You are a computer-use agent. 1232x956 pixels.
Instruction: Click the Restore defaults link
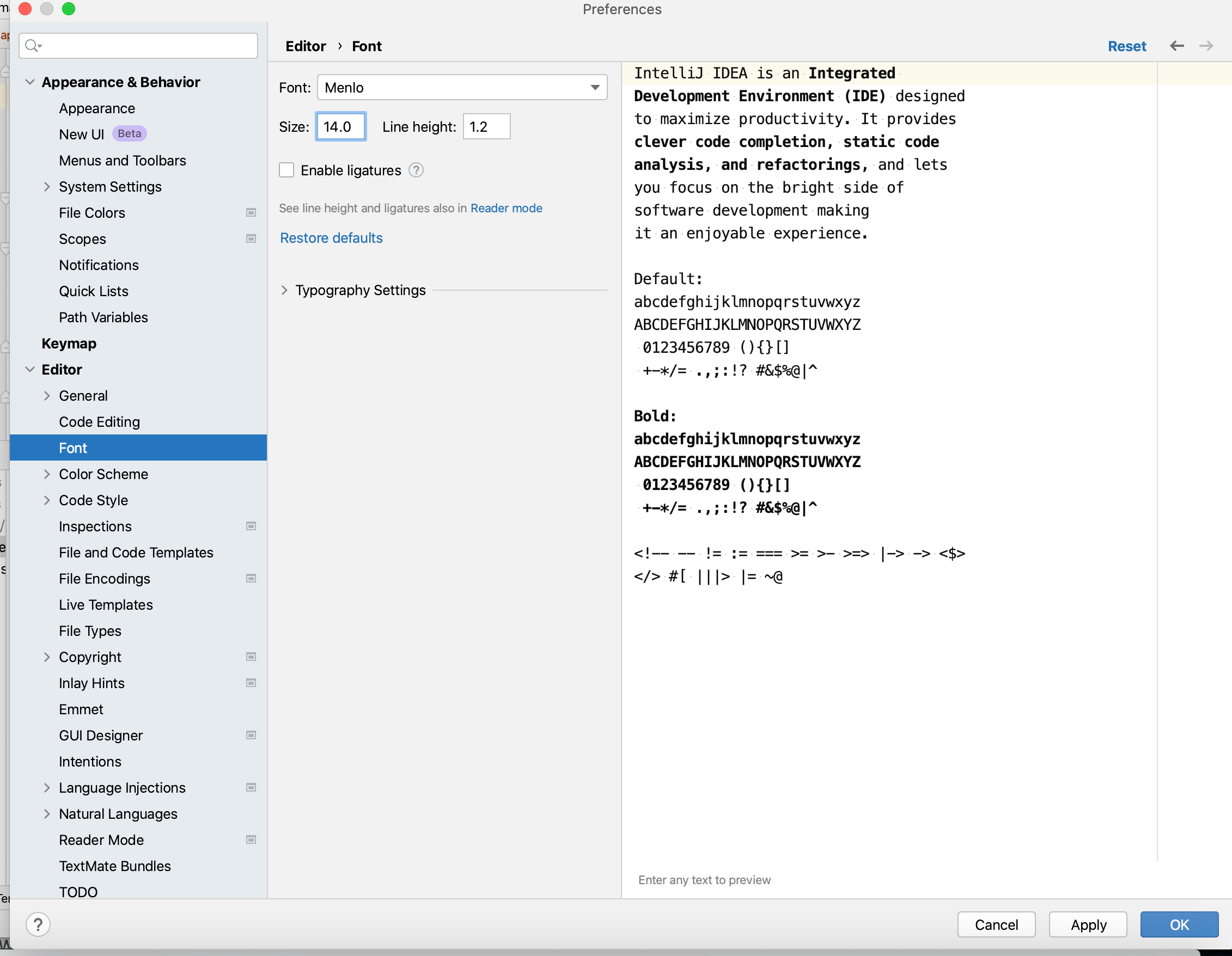(331, 238)
